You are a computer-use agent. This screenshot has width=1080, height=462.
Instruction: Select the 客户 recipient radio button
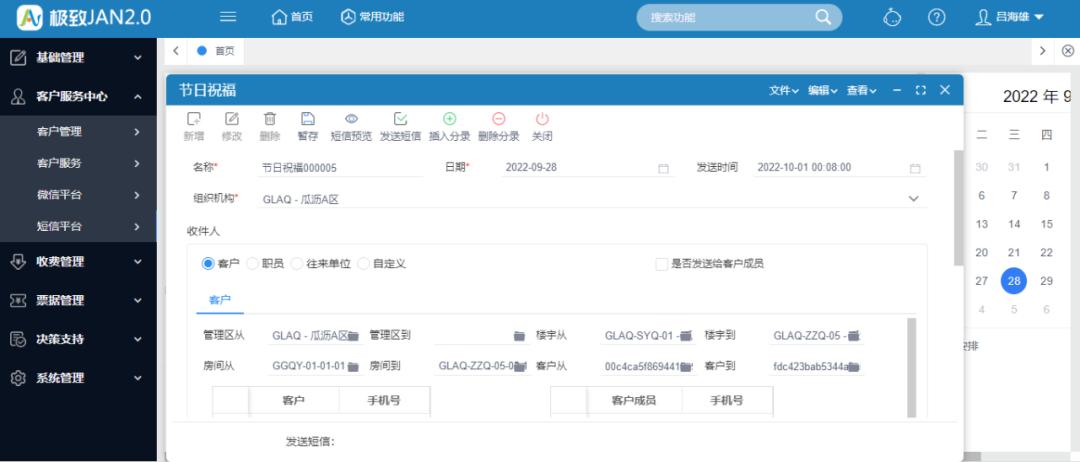tap(208, 264)
